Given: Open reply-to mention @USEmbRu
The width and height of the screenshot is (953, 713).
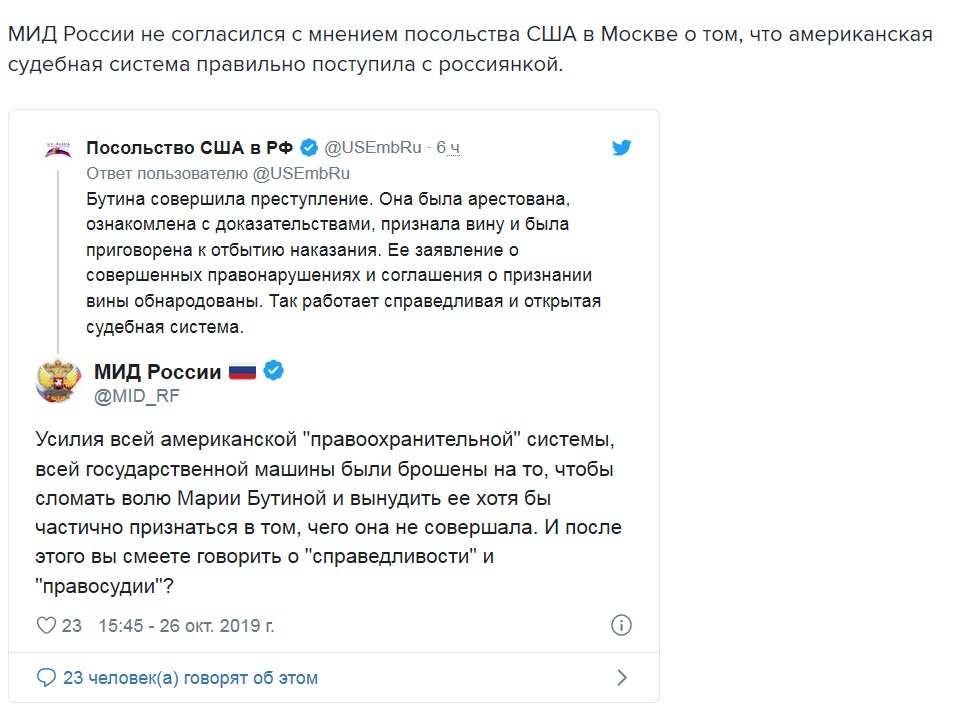Looking at the screenshot, I should [x=301, y=174].
